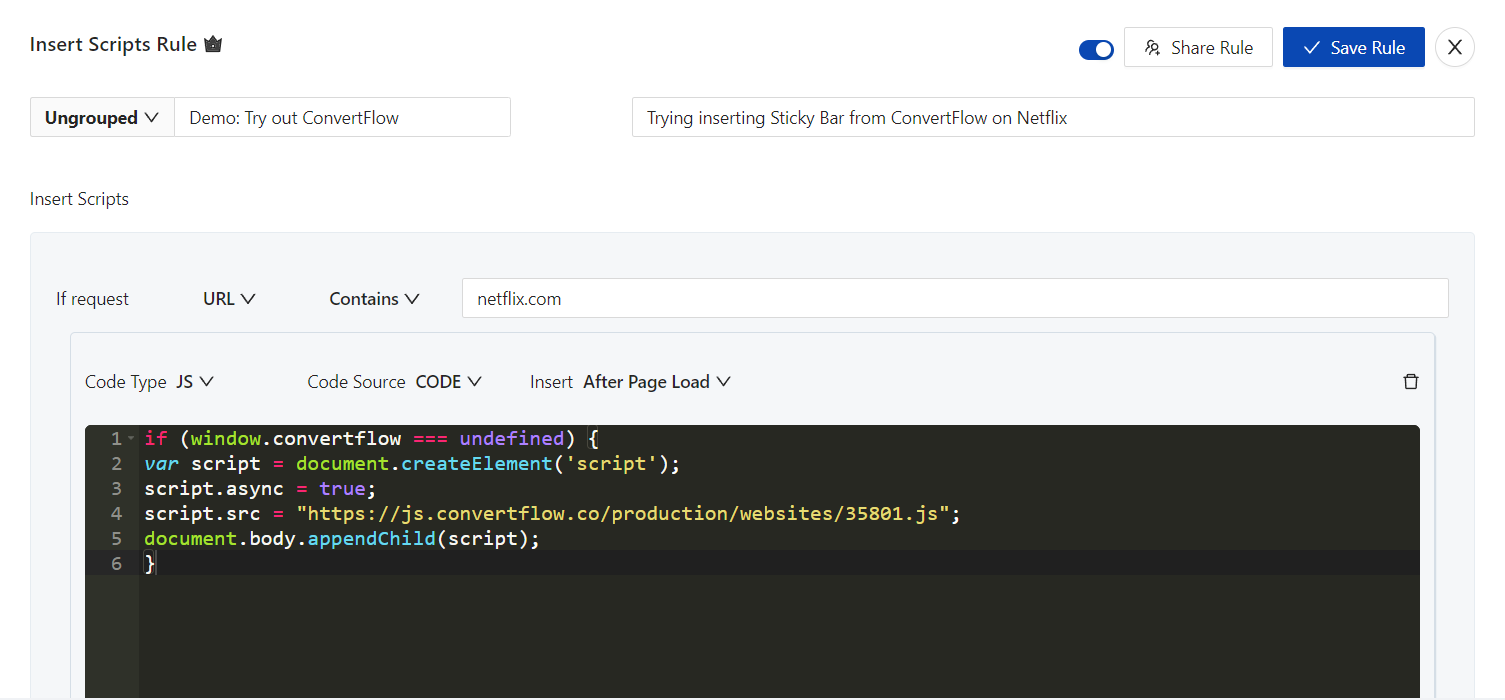Click the netflix.com URL input field
The image size is (1505, 700).
coord(955,298)
